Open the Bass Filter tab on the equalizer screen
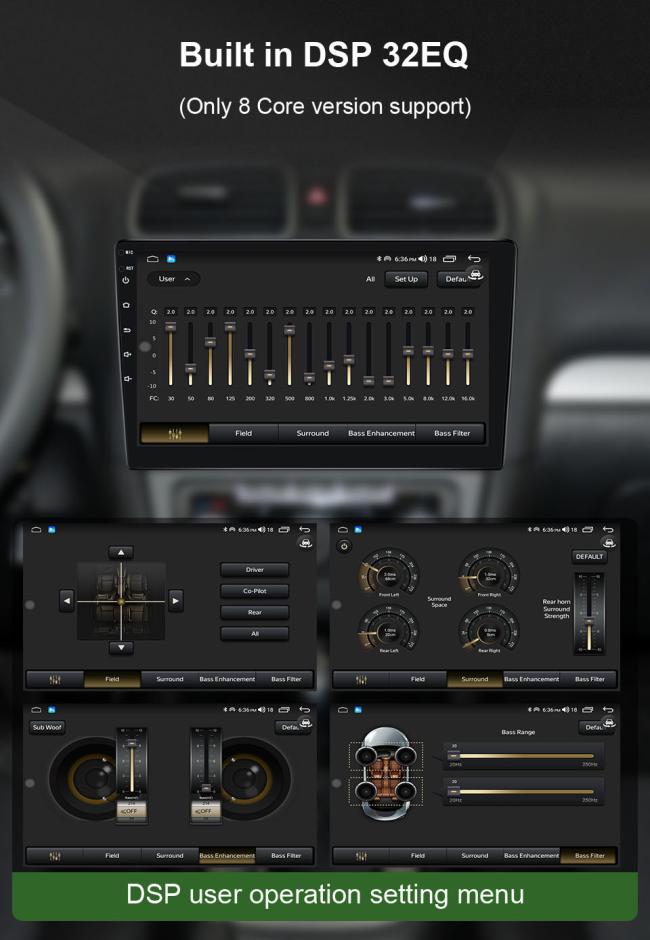This screenshot has height=940, width=650. click(452, 433)
